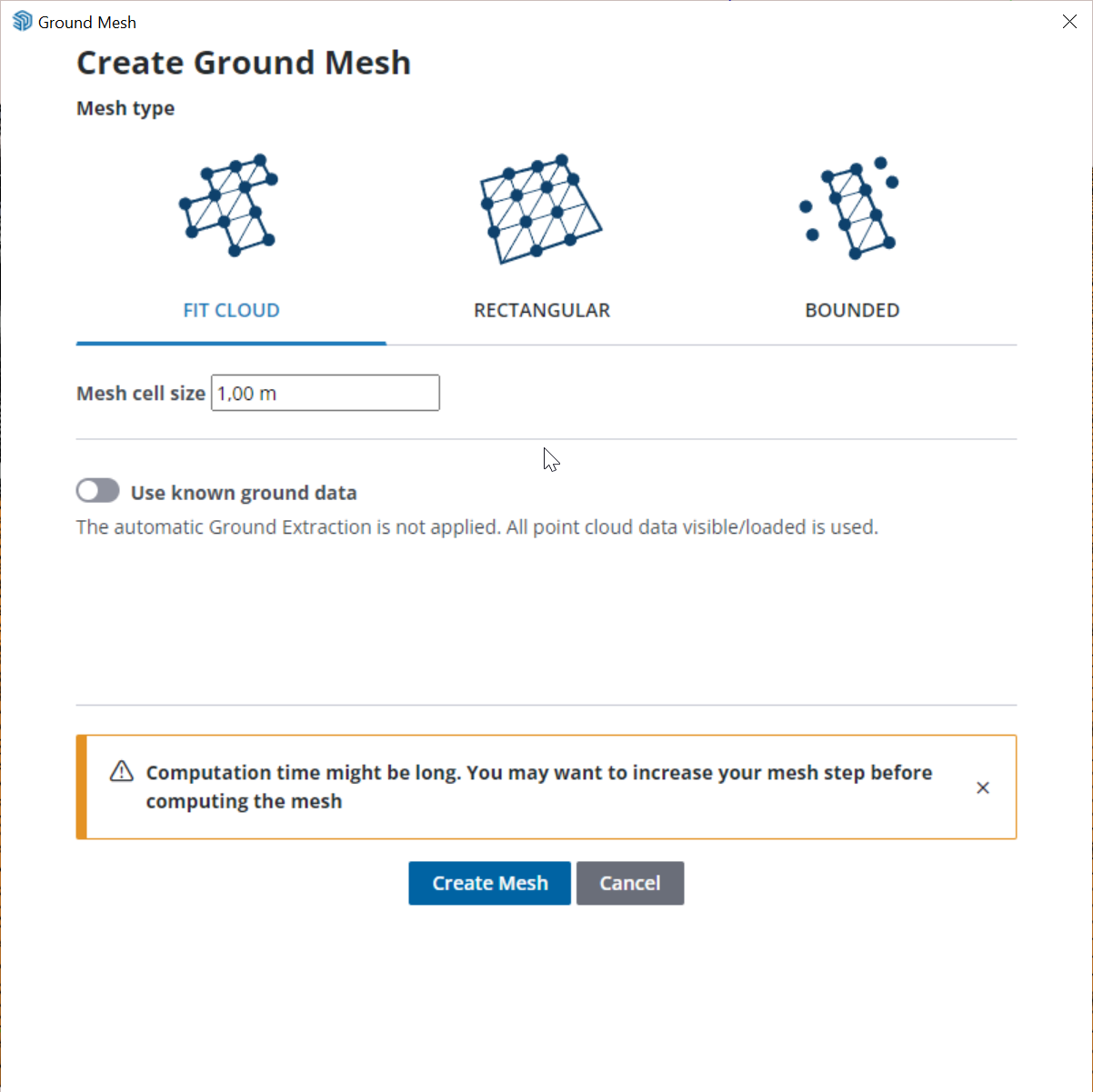The width and height of the screenshot is (1093, 1092).
Task: Click the computation time warning message
Action: [539, 786]
